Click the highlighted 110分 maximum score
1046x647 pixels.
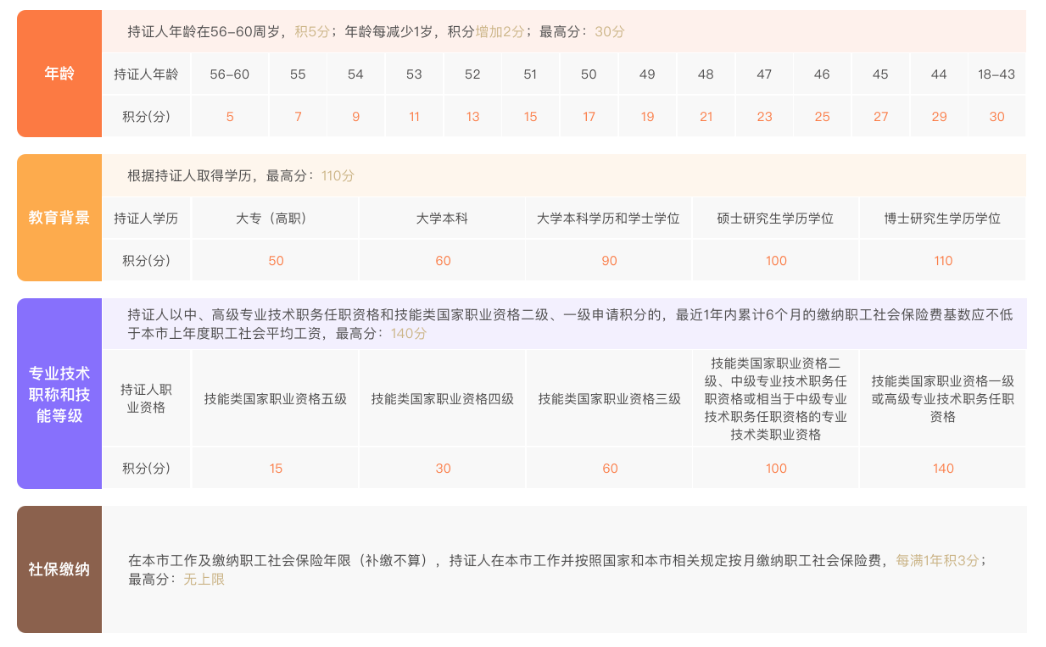coord(338,175)
